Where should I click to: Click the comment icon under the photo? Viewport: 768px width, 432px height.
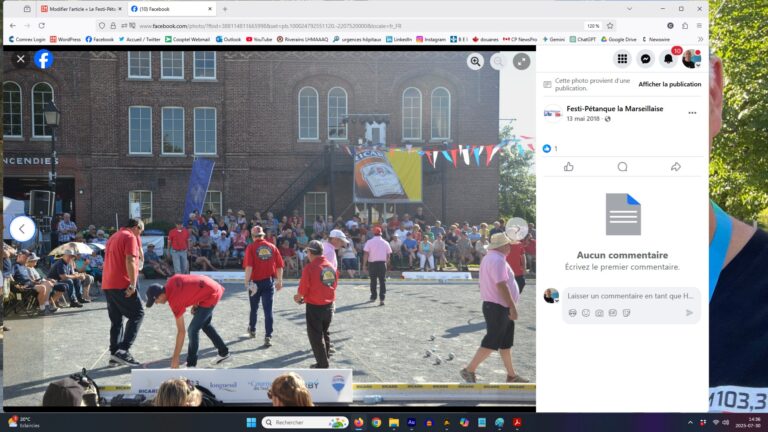coord(622,167)
